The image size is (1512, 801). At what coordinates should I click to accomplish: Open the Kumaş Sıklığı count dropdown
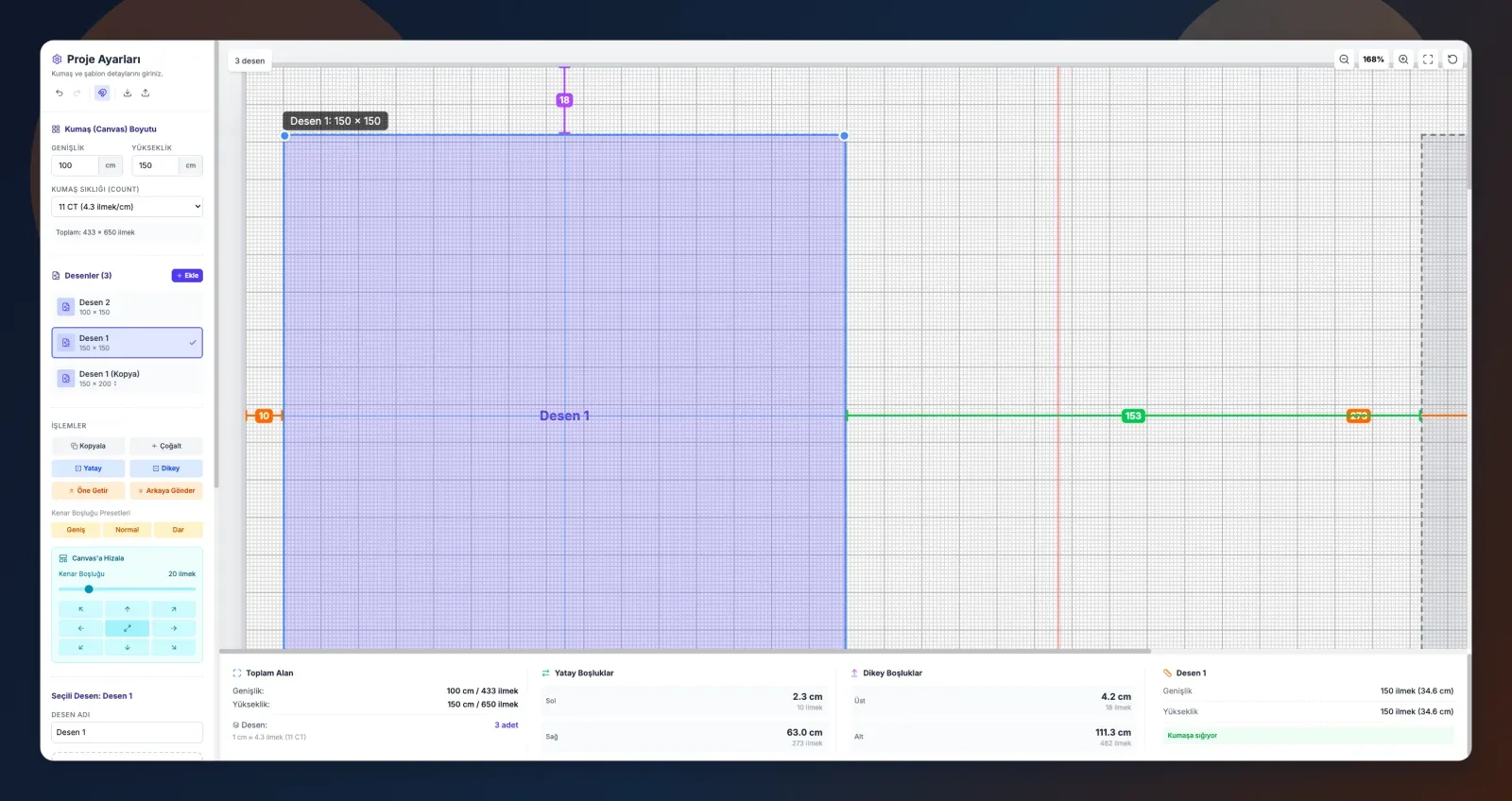click(x=127, y=207)
